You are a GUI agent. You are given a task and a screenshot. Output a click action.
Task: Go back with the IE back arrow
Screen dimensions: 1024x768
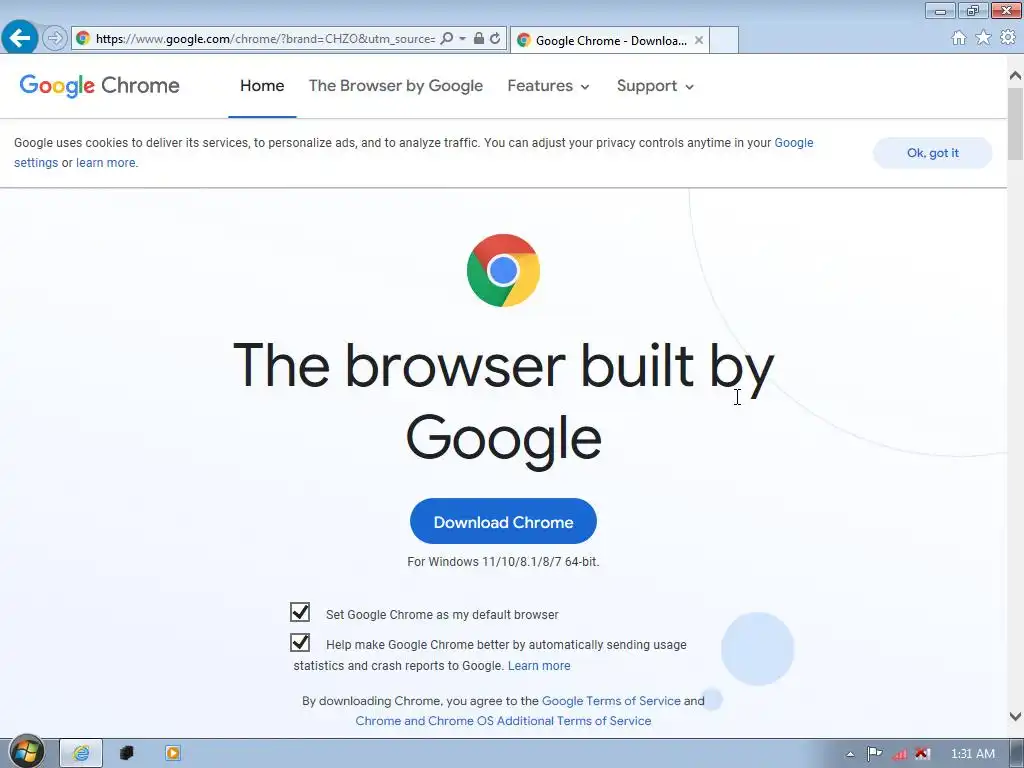tap(19, 38)
